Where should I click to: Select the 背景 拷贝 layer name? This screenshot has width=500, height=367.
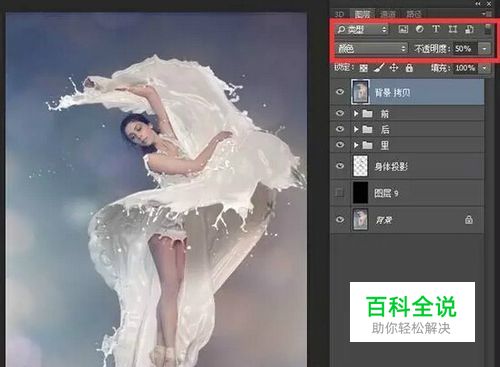click(392, 92)
